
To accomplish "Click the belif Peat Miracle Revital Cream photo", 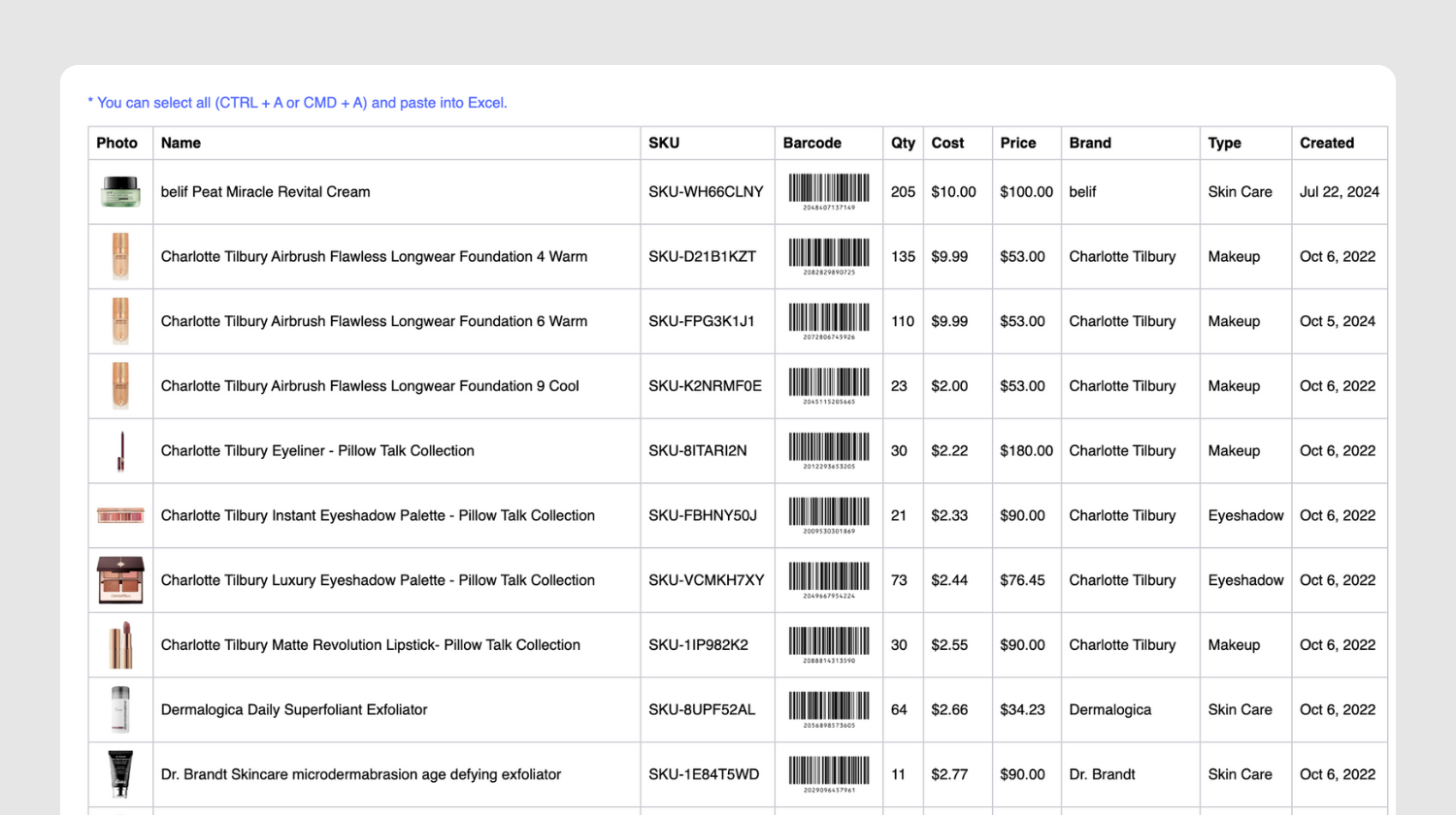I will (x=120, y=192).
